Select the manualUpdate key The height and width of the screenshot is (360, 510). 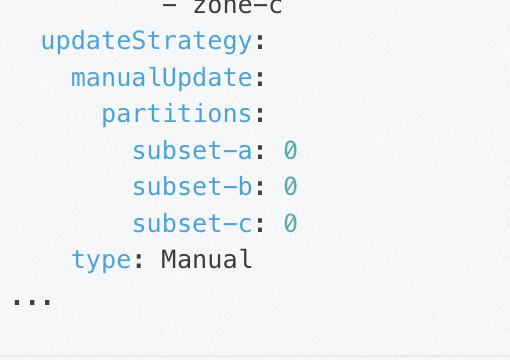(x=162, y=78)
